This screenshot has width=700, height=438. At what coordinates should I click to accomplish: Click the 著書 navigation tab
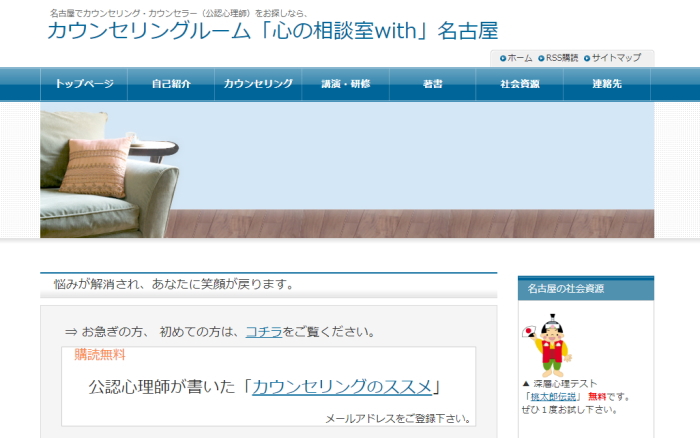(x=433, y=84)
